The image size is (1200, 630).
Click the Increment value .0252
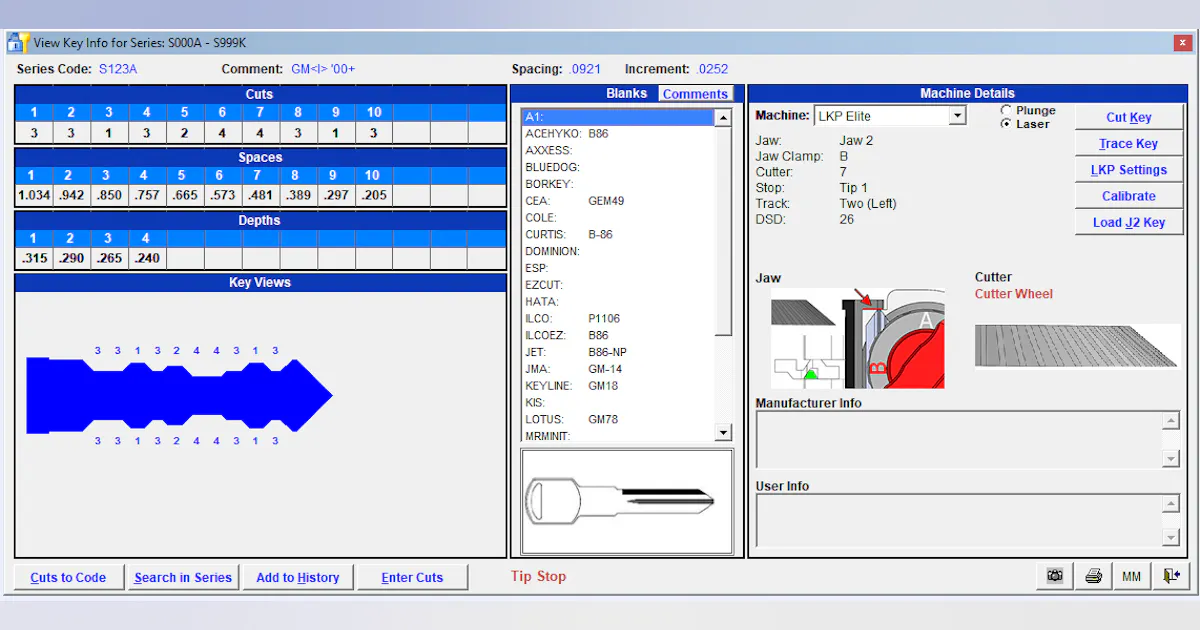point(713,69)
